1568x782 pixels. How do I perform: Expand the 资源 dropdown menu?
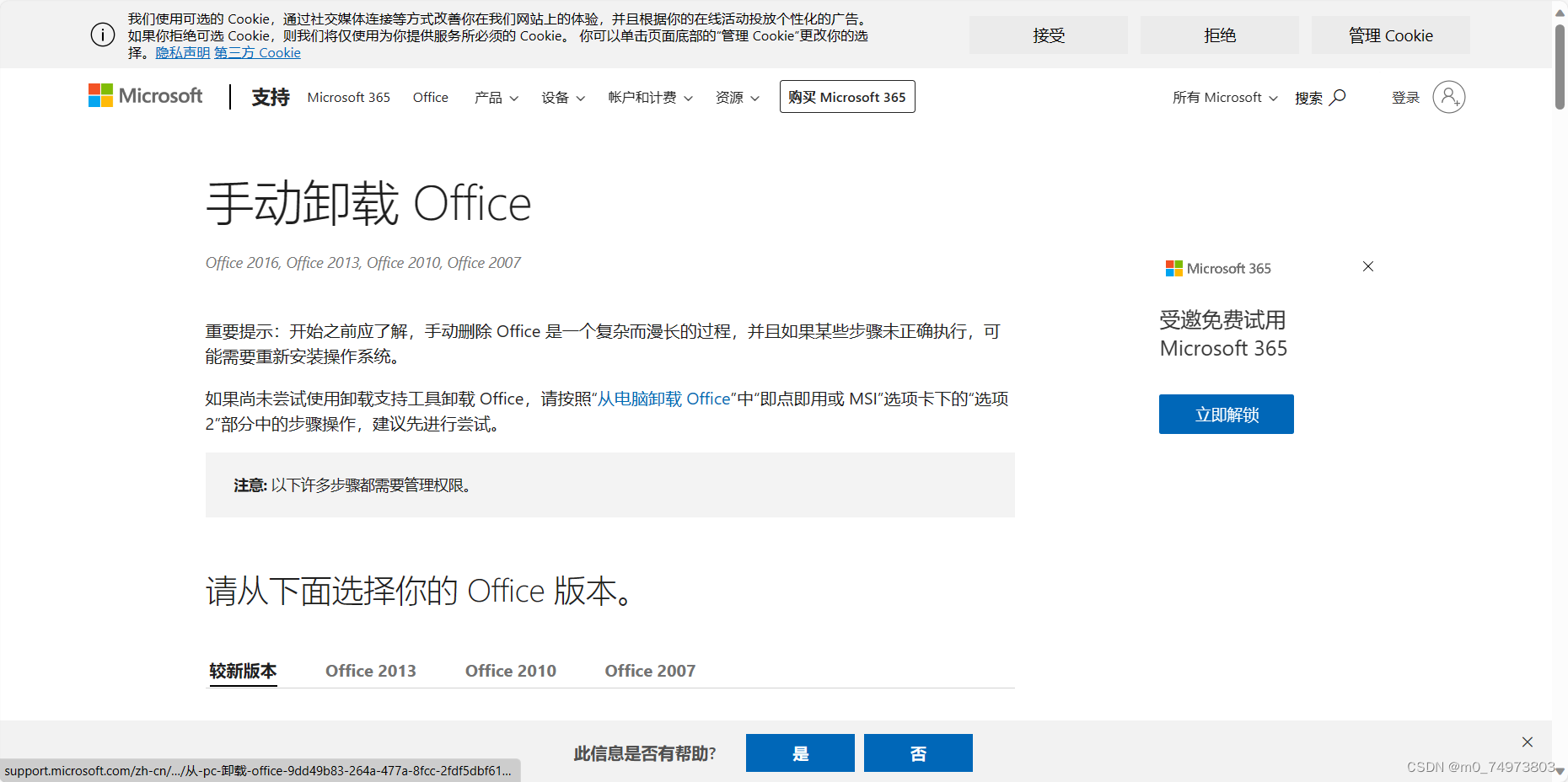(x=738, y=98)
